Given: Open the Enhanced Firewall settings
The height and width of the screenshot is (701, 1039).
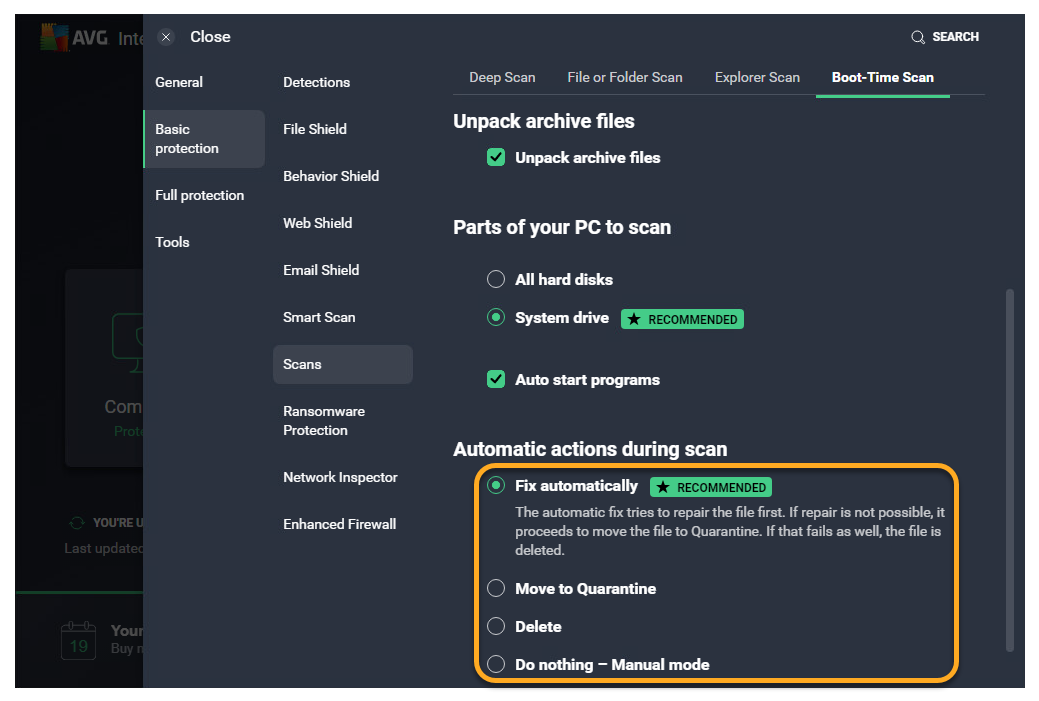Looking at the screenshot, I should [x=340, y=524].
